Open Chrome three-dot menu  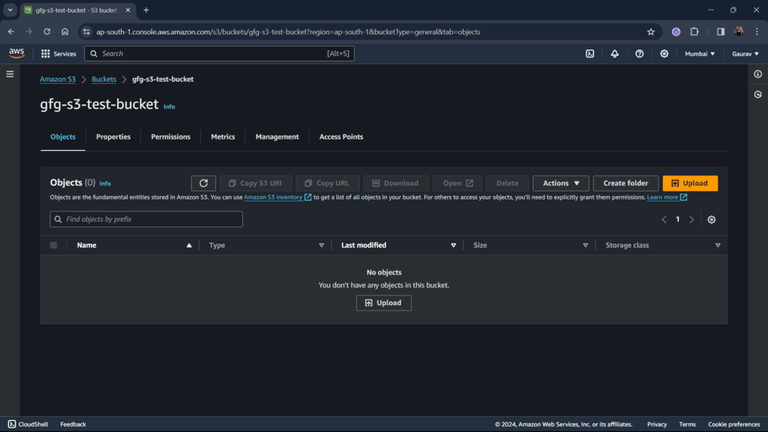coord(757,32)
